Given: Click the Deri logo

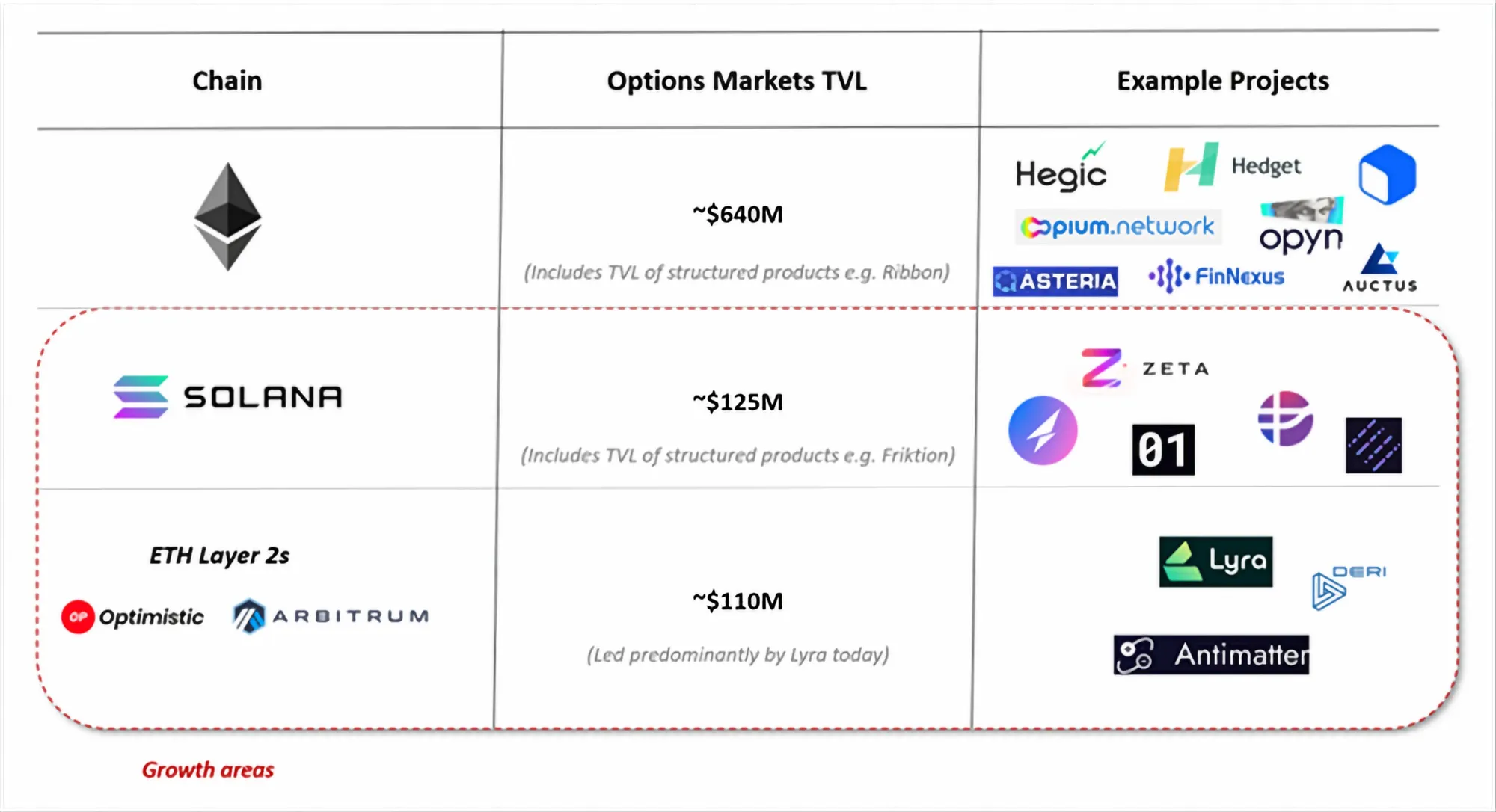Looking at the screenshot, I should (1349, 586).
